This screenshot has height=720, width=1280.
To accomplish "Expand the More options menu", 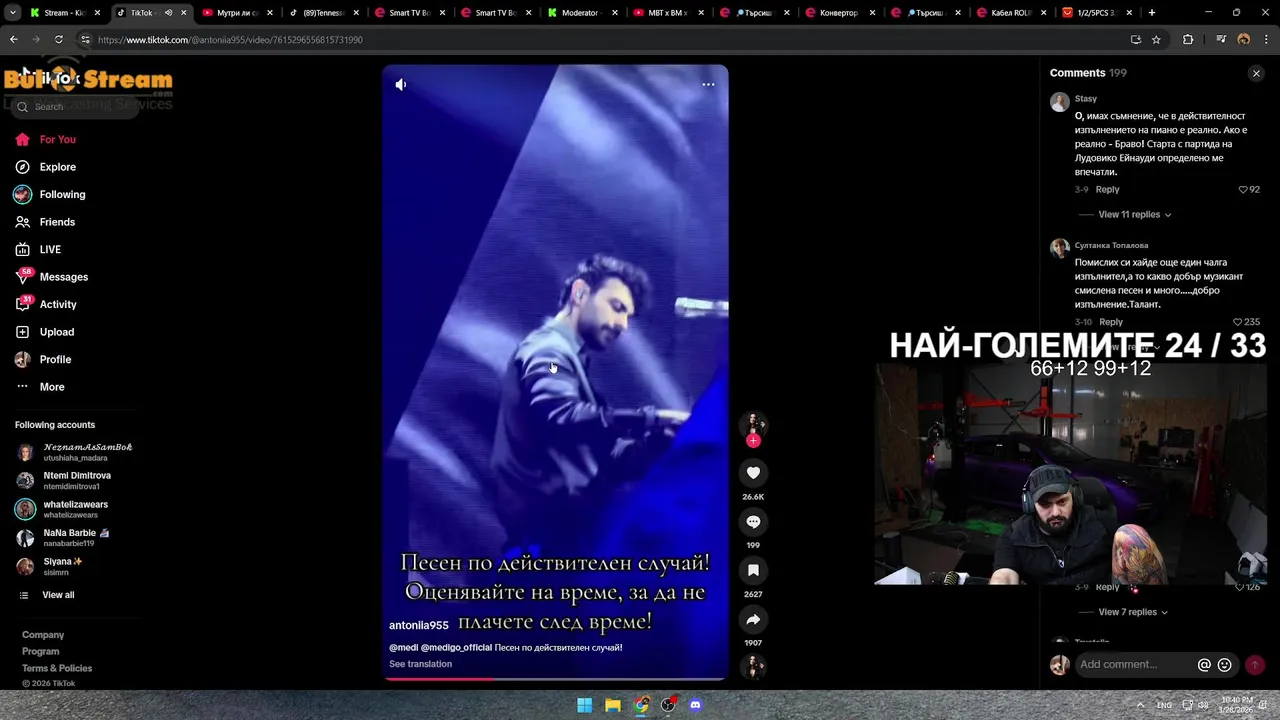I will click(40, 387).
